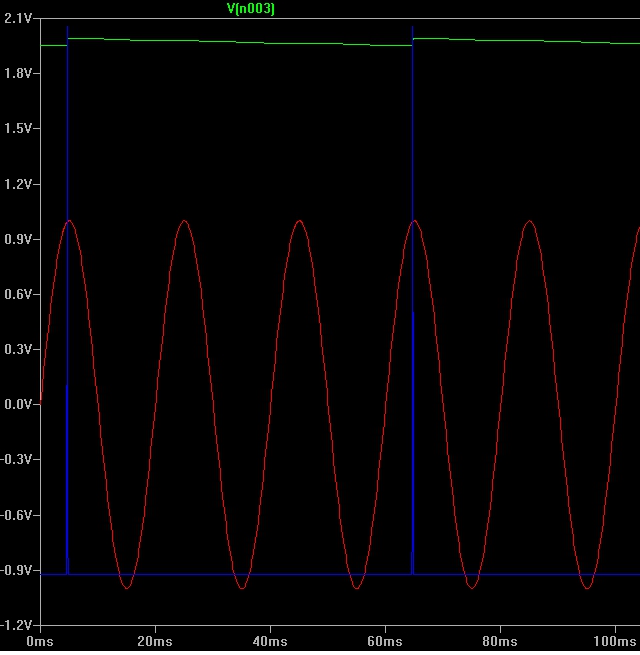Click the 0.9V vertical axis label

pos(17,239)
